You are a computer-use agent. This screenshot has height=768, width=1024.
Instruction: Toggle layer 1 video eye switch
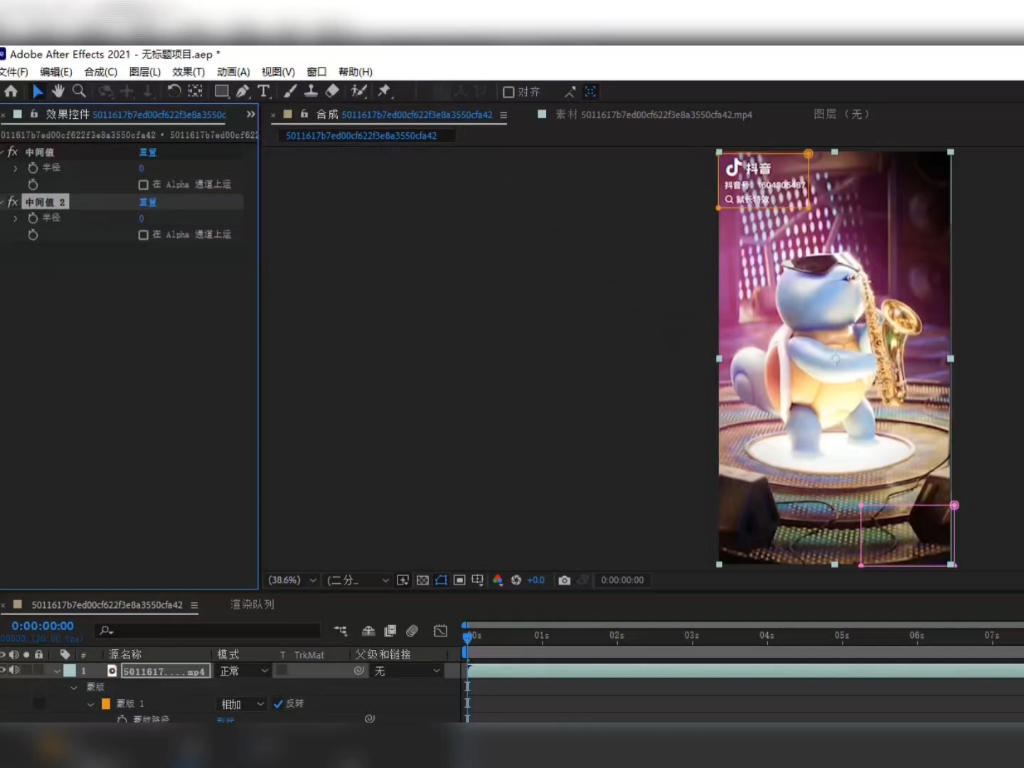point(3,671)
